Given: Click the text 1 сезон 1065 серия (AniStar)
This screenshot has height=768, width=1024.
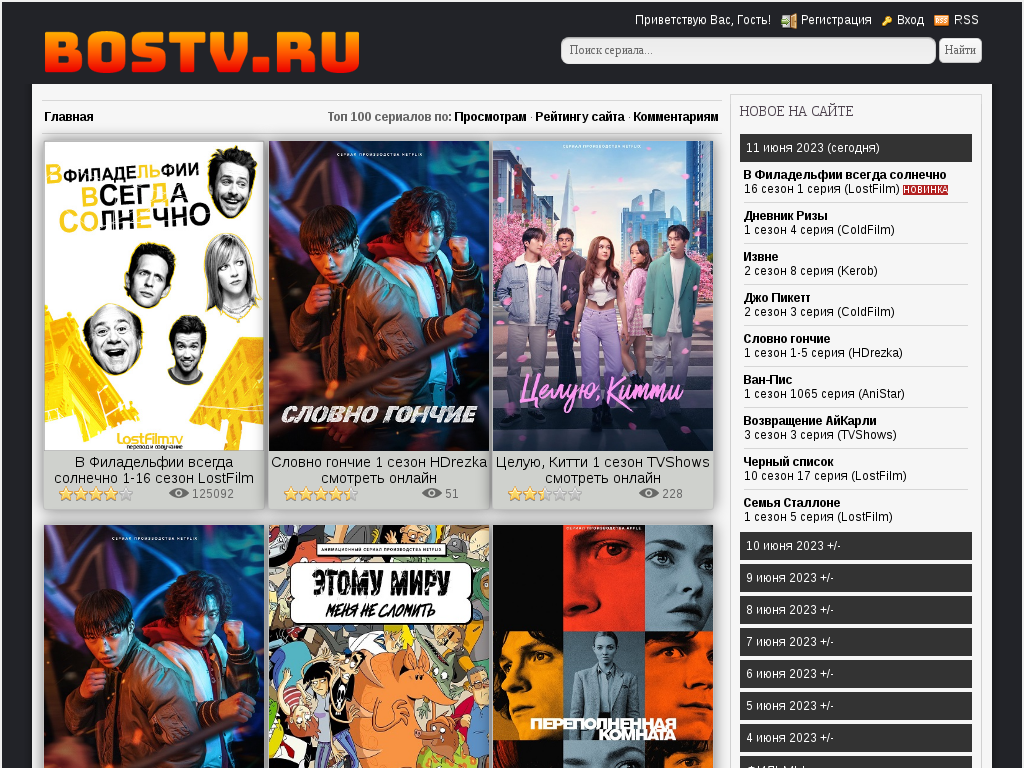Looking at the screenshot, I should coord(824,394).
